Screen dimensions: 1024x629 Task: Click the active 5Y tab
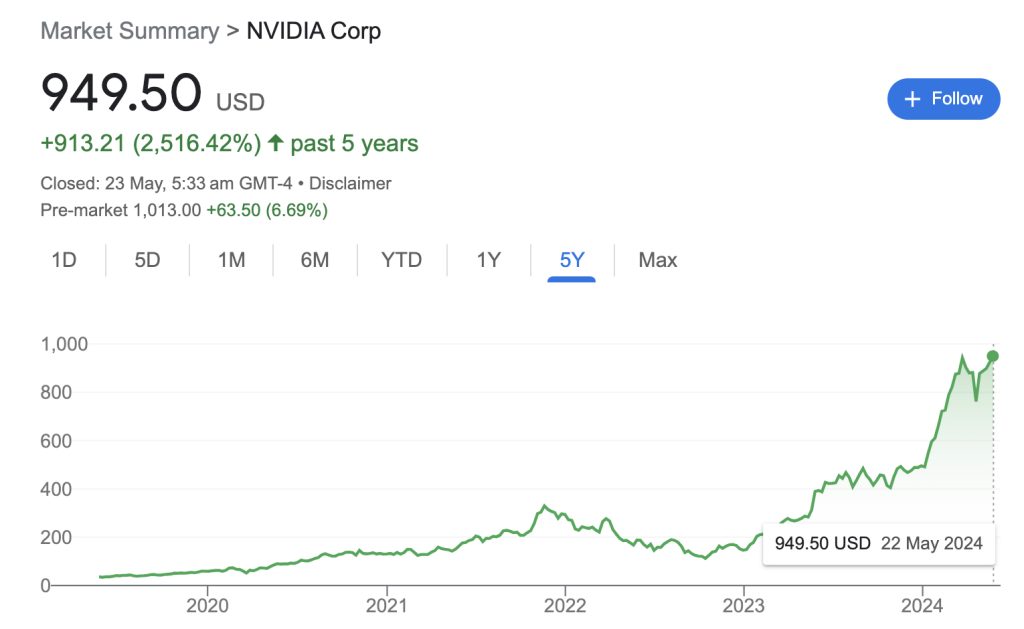(571, 260)
